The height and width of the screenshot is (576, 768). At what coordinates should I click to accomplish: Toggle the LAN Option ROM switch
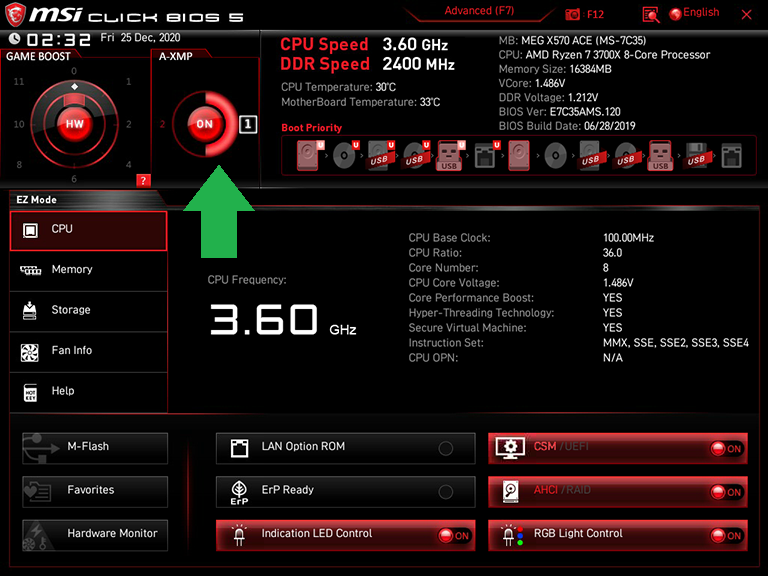(445, 449)
